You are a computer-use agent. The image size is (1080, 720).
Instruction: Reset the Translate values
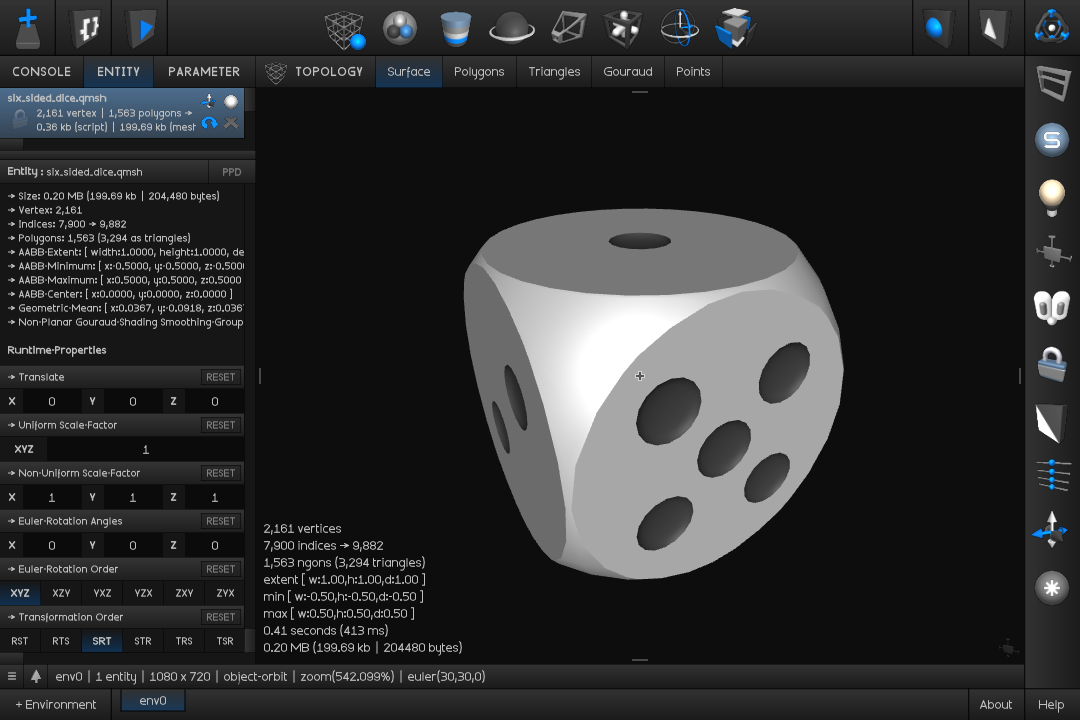[220, 377]
